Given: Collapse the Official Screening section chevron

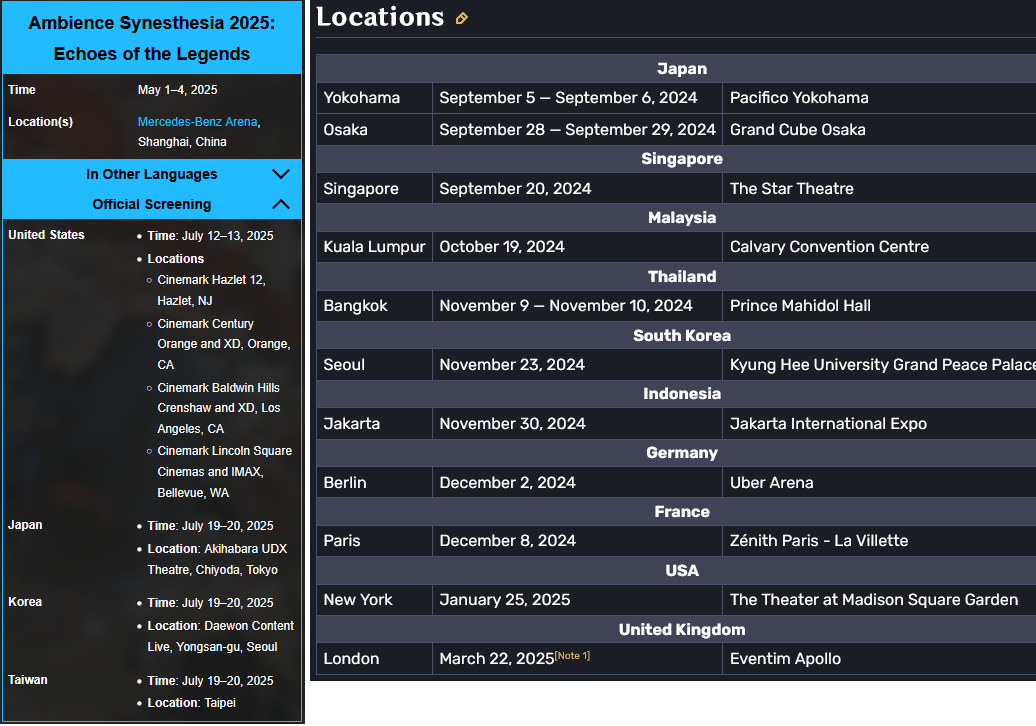Looking at the screenshot, I should coord(281,204).
